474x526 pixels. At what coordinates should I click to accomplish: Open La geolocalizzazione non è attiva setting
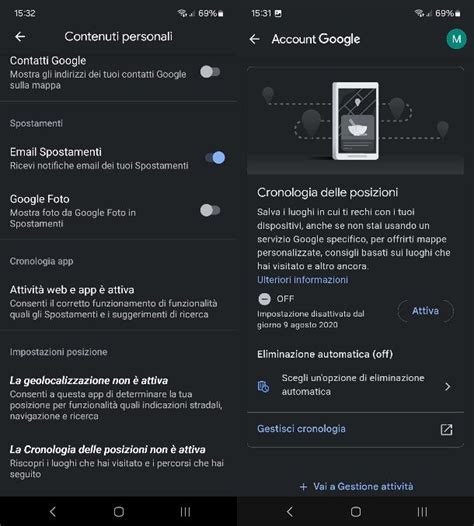point(118,398)
